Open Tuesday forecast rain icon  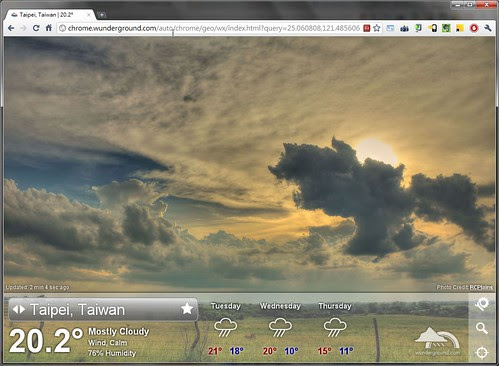coord(225,327)
